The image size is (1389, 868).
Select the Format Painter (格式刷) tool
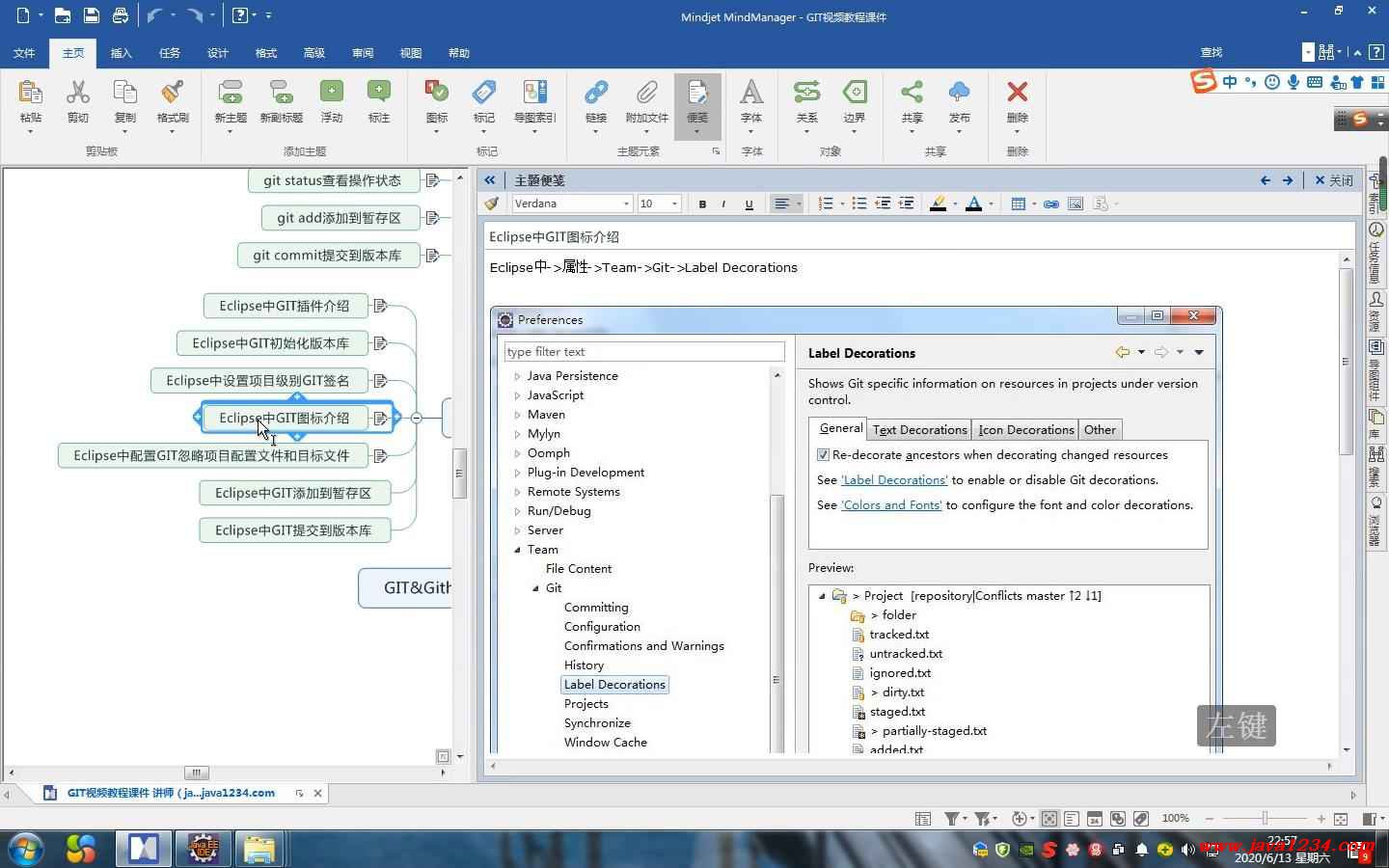pyautogui.click(x=173, y=93)
